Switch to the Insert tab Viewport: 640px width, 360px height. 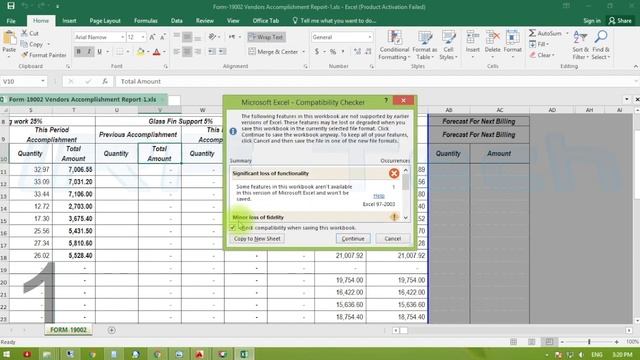tap(69, 21)
